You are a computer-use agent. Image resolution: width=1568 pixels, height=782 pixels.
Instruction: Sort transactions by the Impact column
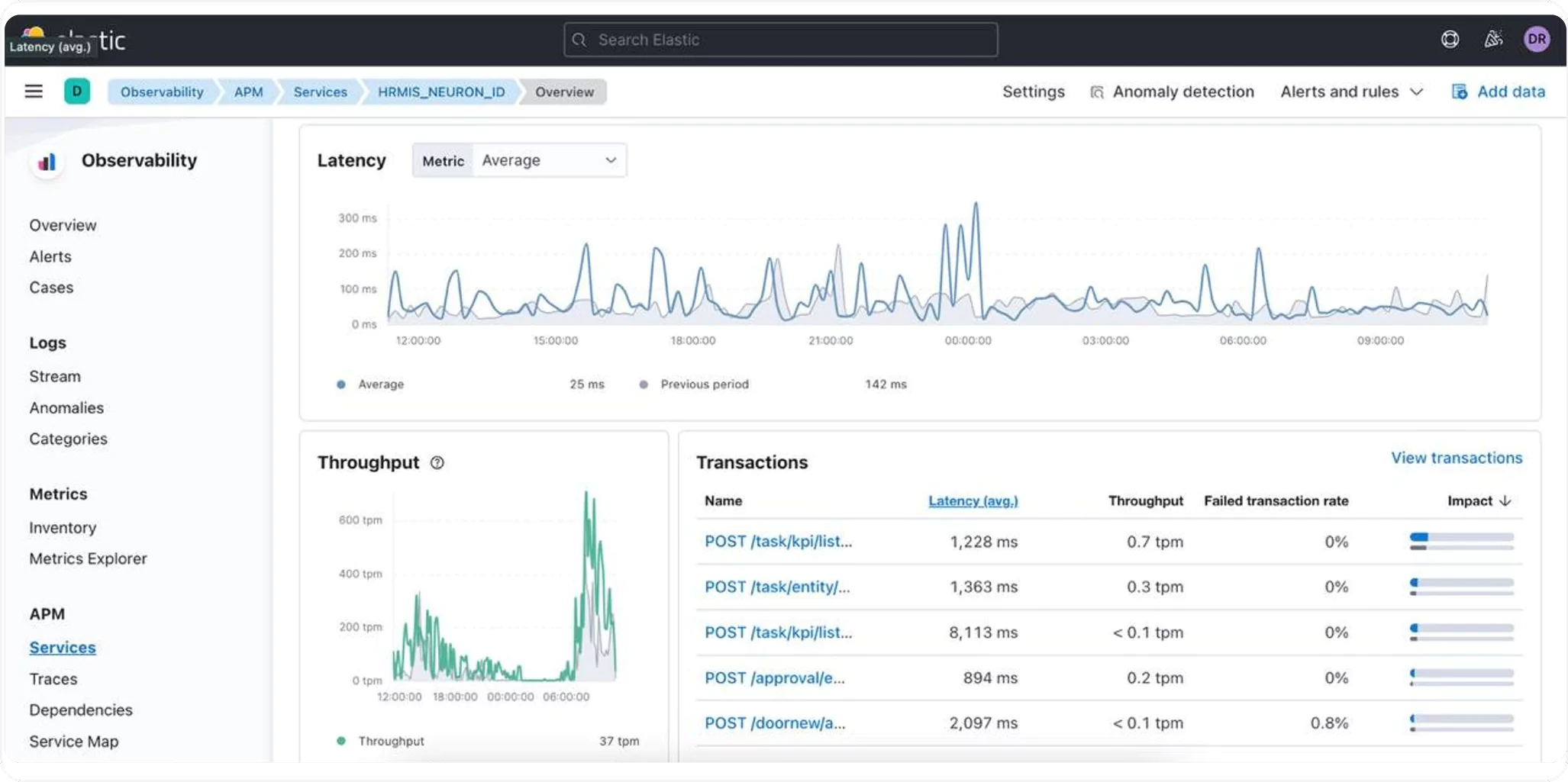tap(1479, 501)
